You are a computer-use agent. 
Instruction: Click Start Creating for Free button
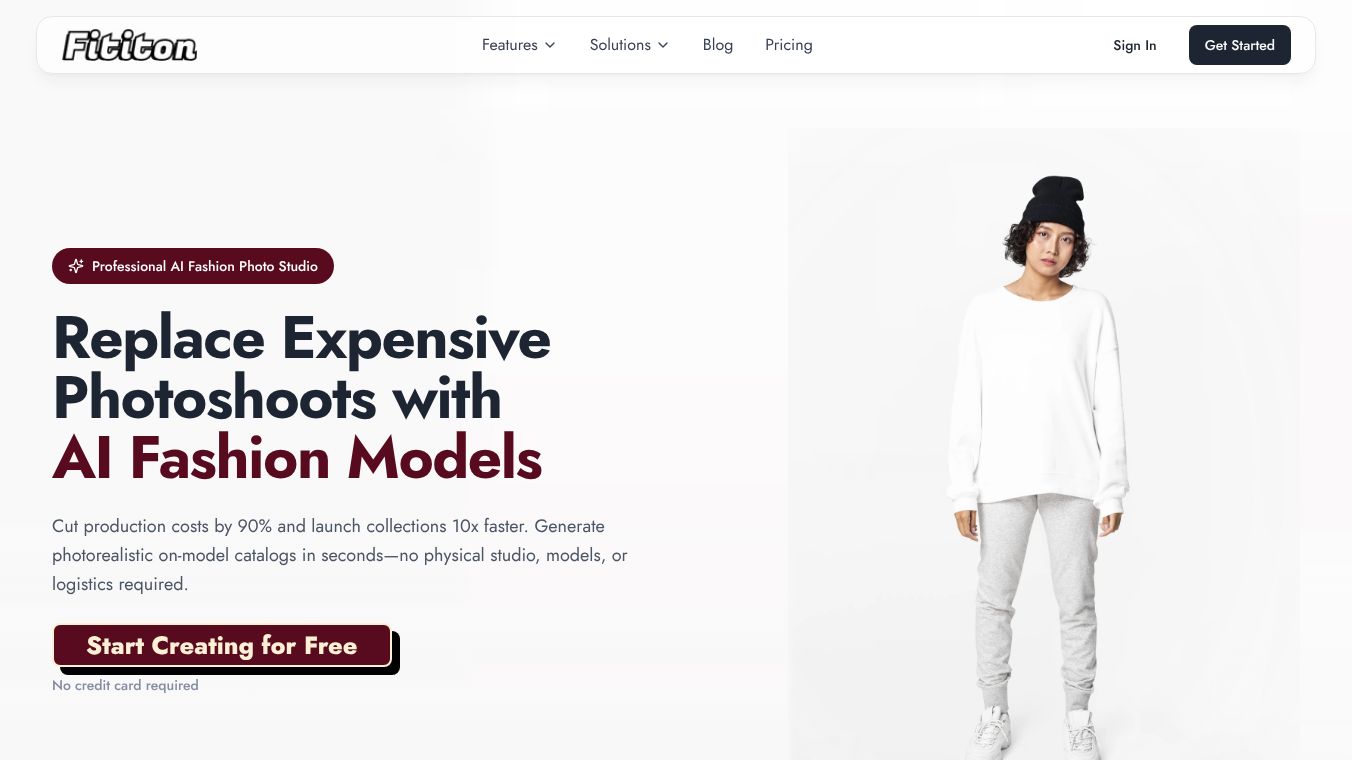(x=222, y=646)
